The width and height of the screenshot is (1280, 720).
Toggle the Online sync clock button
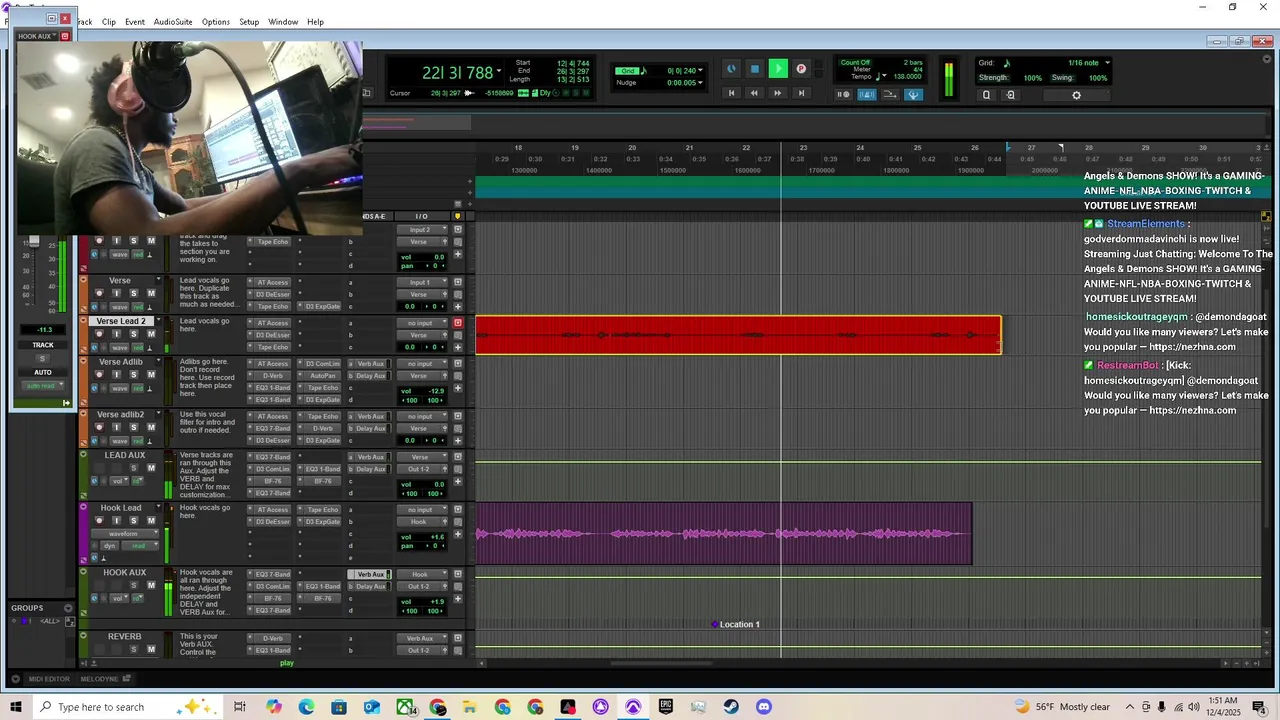coord(731,69)
